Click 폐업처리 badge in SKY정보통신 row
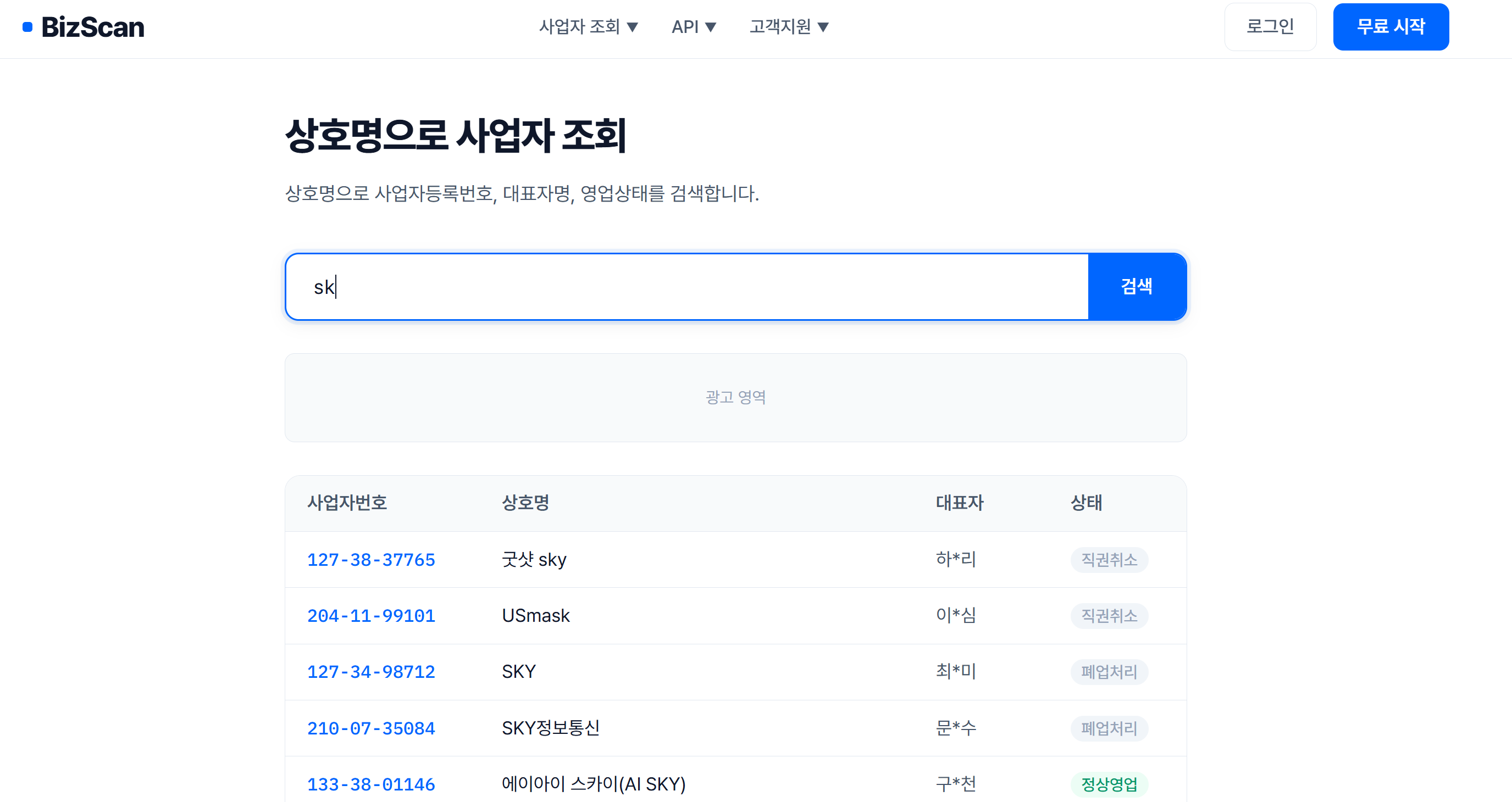Screen dimensions: 1512x802 coord(1109,728)
